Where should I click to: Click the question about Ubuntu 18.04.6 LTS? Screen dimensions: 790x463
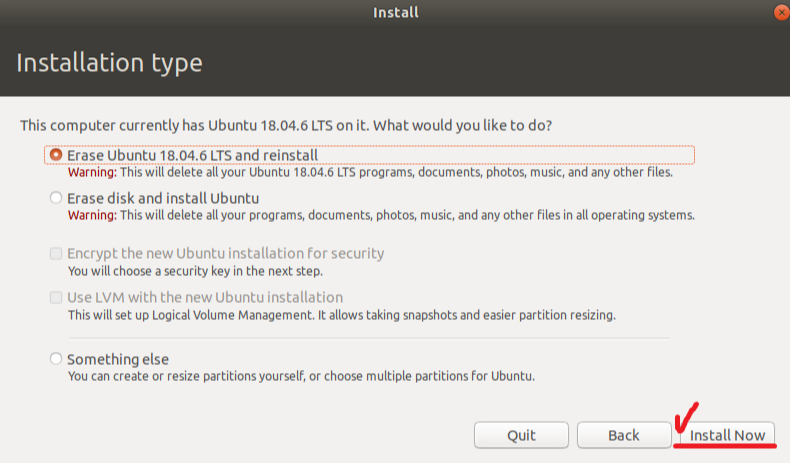pyautogui.click(x=286, y=125)
